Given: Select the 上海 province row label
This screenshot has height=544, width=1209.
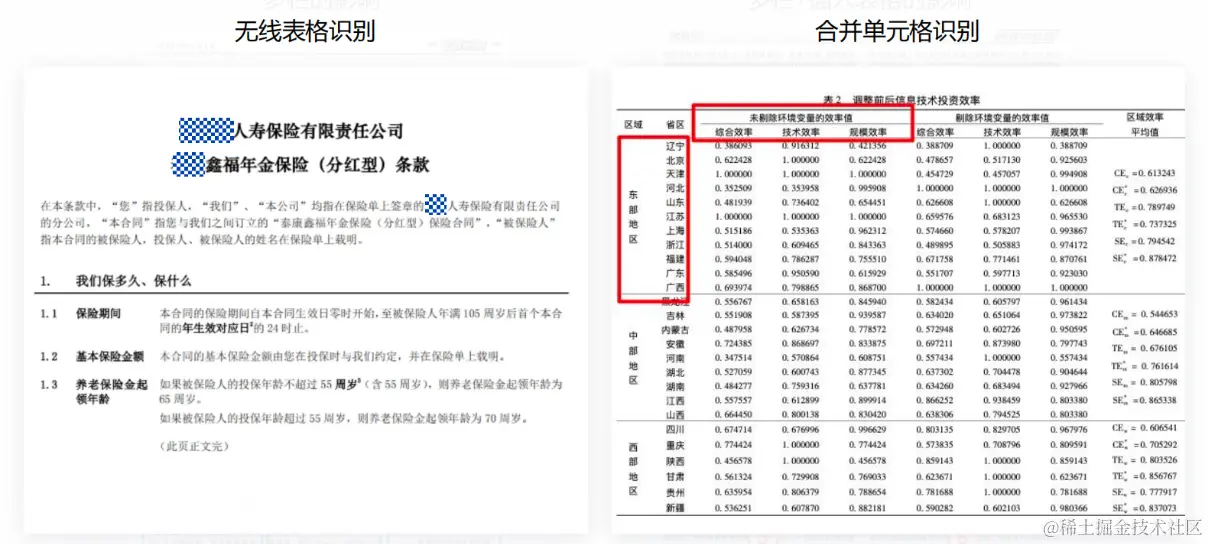Looking at the screenshot, I should pos(675,230).
